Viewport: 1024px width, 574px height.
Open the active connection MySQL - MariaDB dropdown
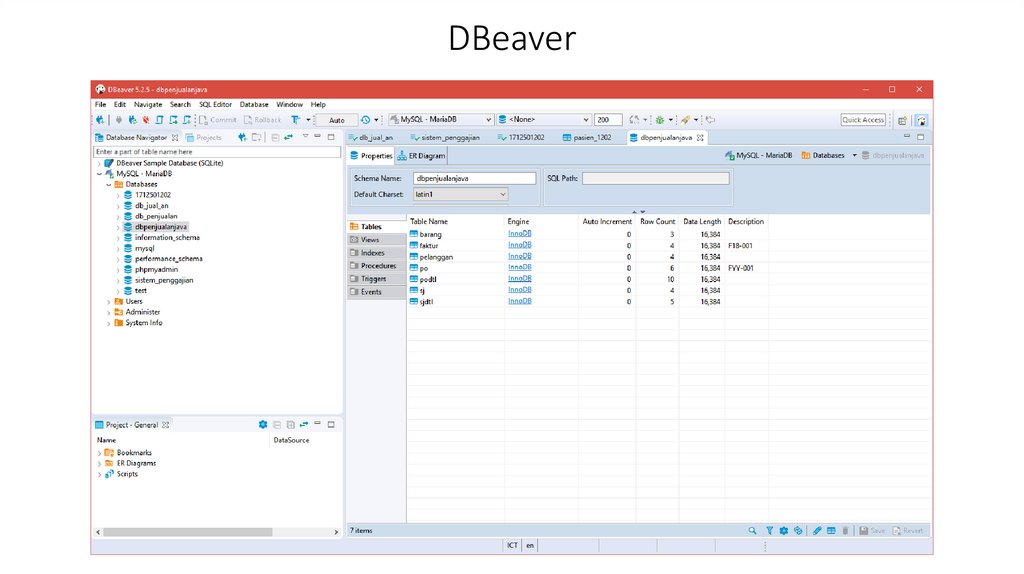(488, 120)
